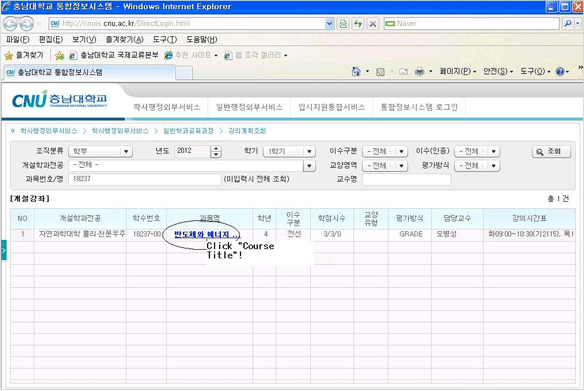Click the 개설학과전공 column header

click(80, 219)
